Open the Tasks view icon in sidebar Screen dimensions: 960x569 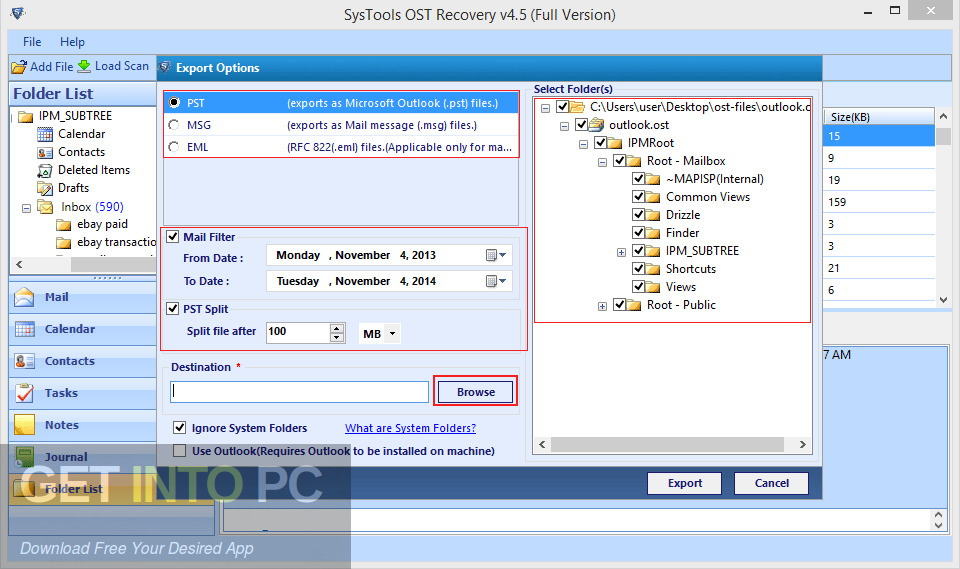[x=24, y=393]
